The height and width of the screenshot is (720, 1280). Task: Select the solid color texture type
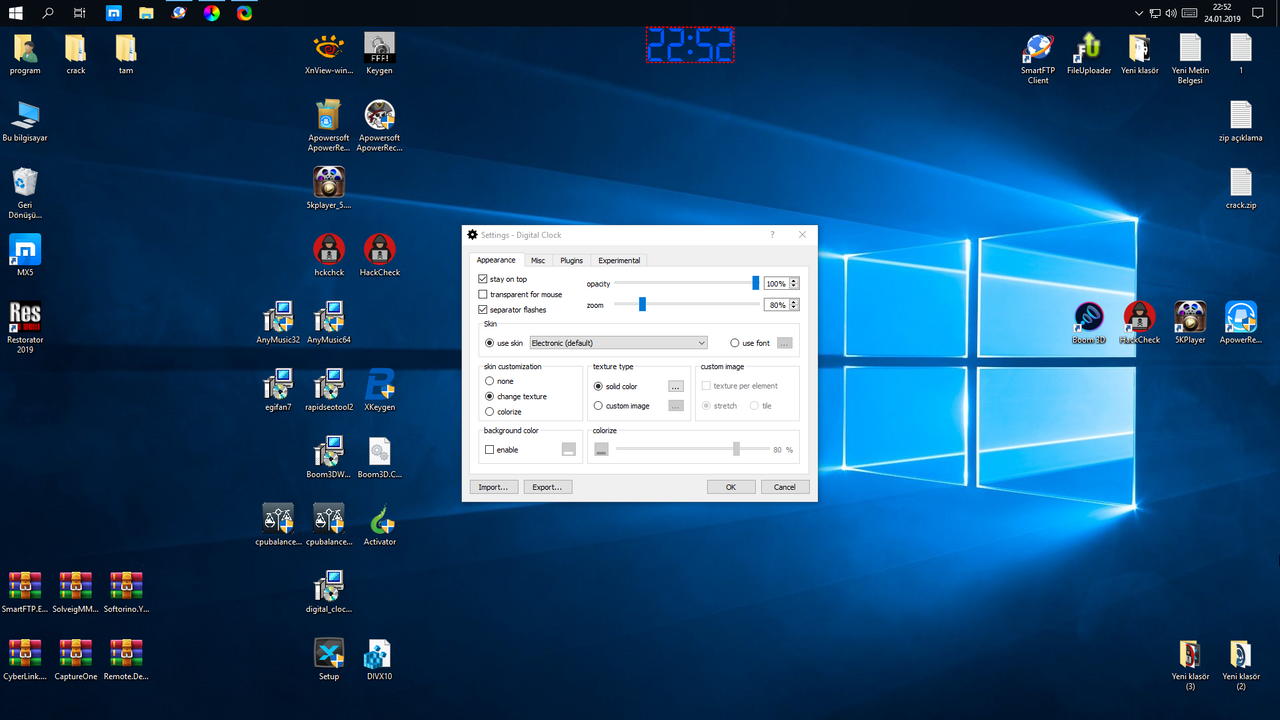(x=598, y=386)
